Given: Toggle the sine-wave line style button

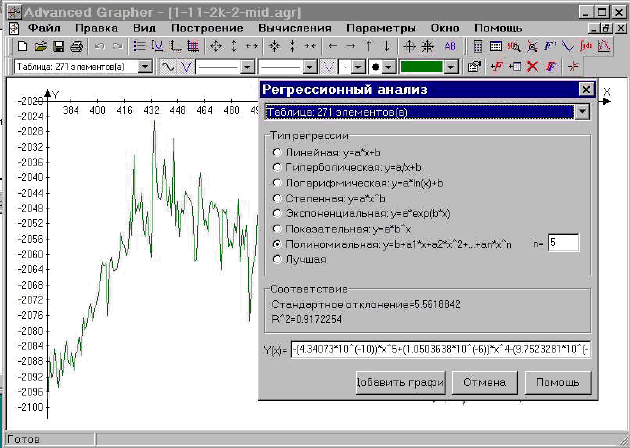Looking at the screenshot, I should coord(168,67).
